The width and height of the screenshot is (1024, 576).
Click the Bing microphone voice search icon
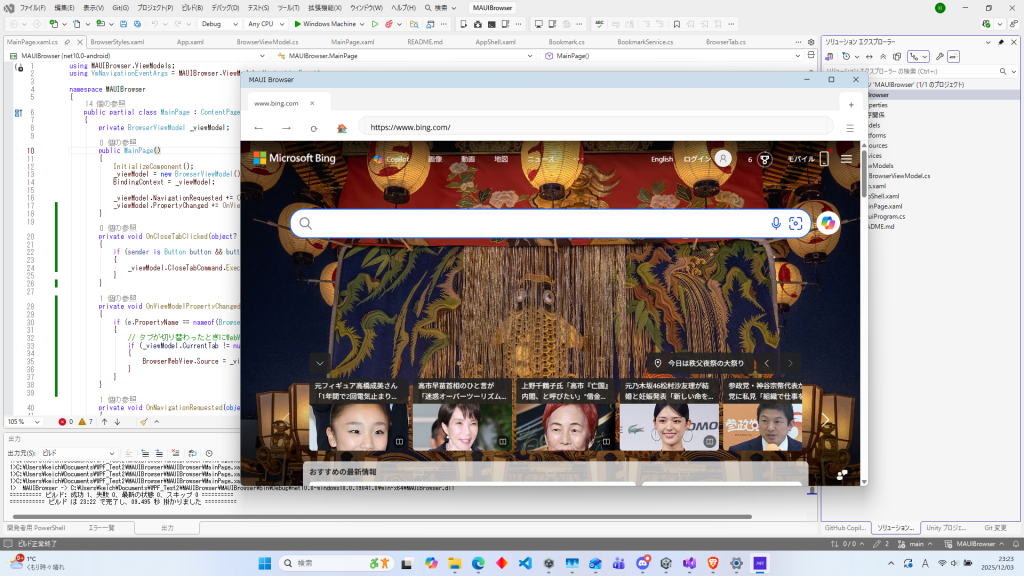pos(776,224)
